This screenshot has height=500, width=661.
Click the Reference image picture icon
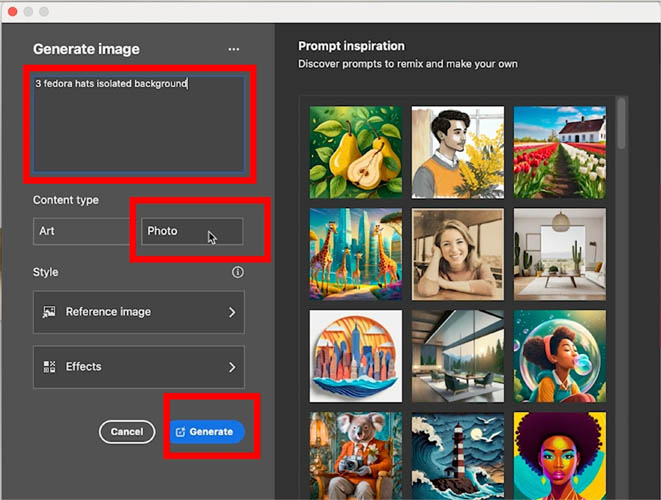tap(49, 312)
